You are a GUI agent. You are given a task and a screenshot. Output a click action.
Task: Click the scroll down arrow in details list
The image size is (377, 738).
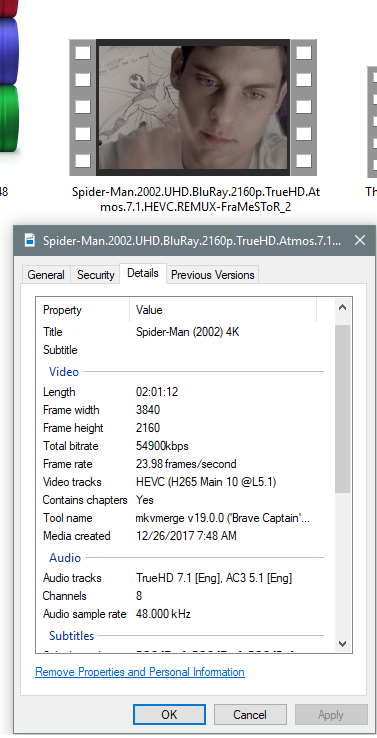pos(342,643)
